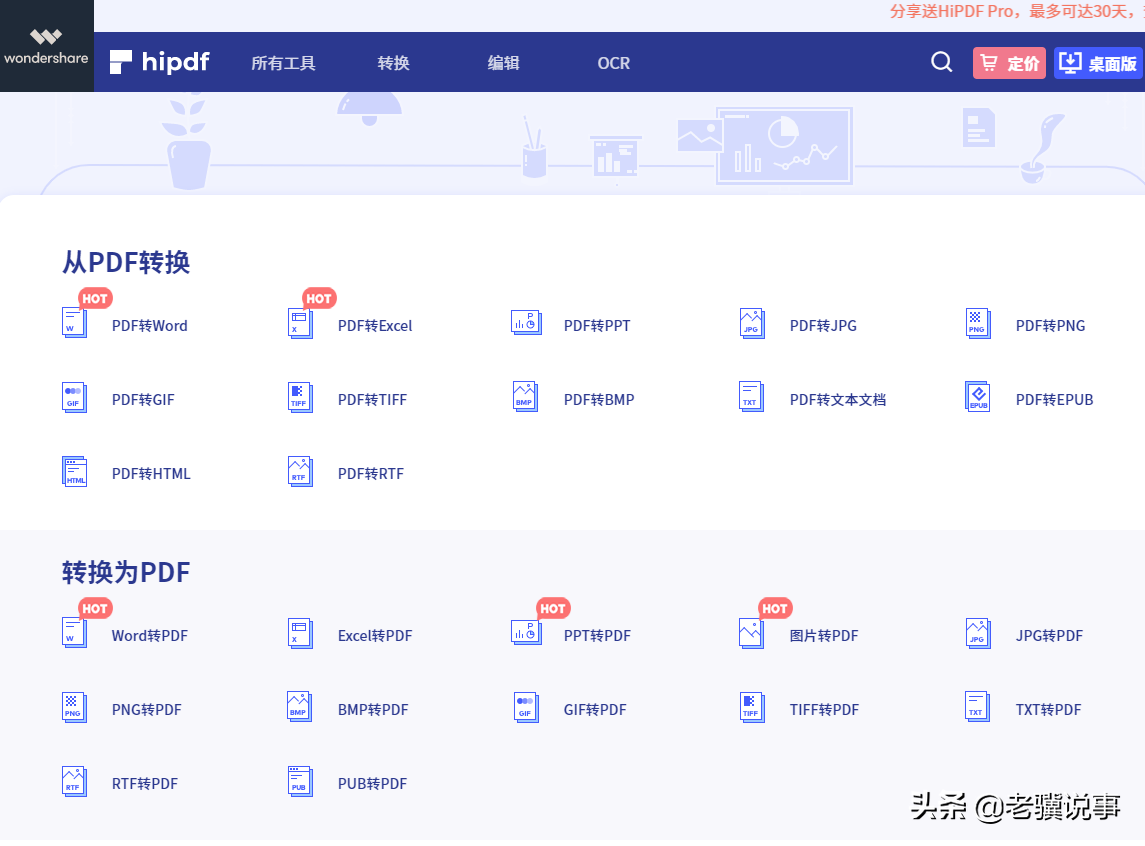The image size is (1145, 846).
Task: Click the TXT转PDF file icon
Action: pos(978,707)
